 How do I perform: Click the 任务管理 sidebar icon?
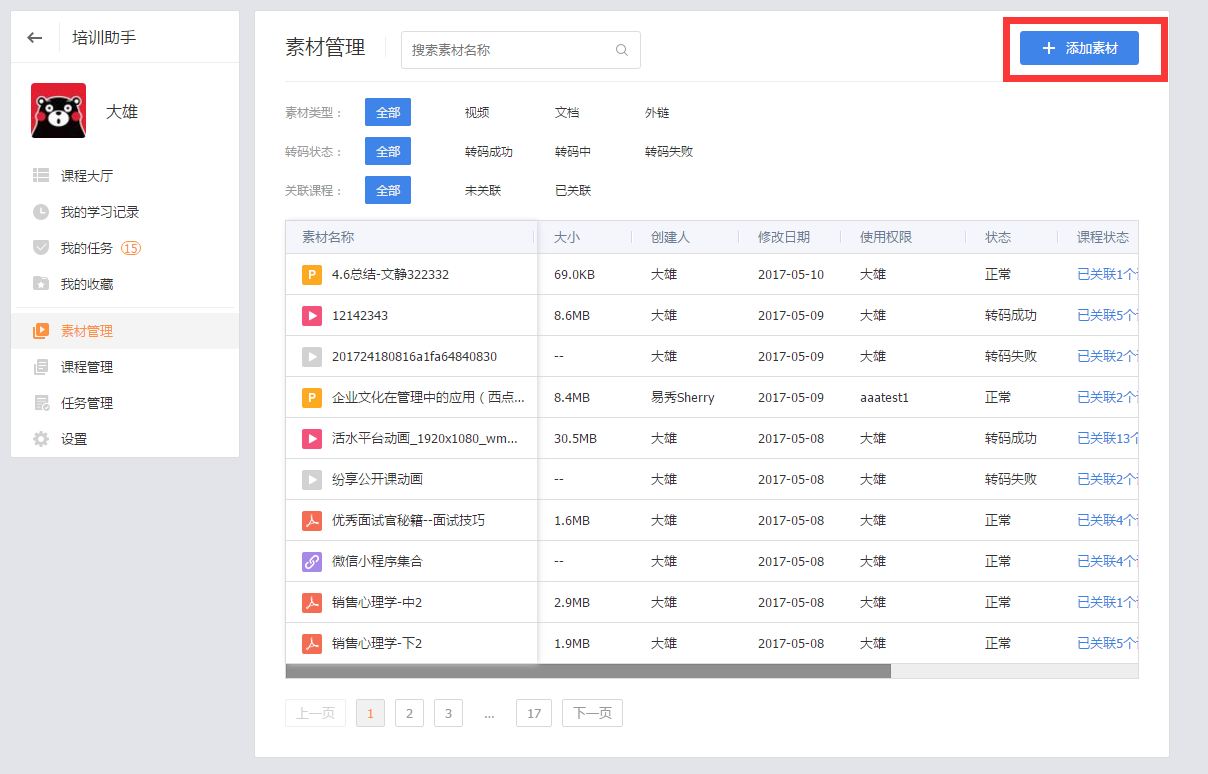point(41,403)
